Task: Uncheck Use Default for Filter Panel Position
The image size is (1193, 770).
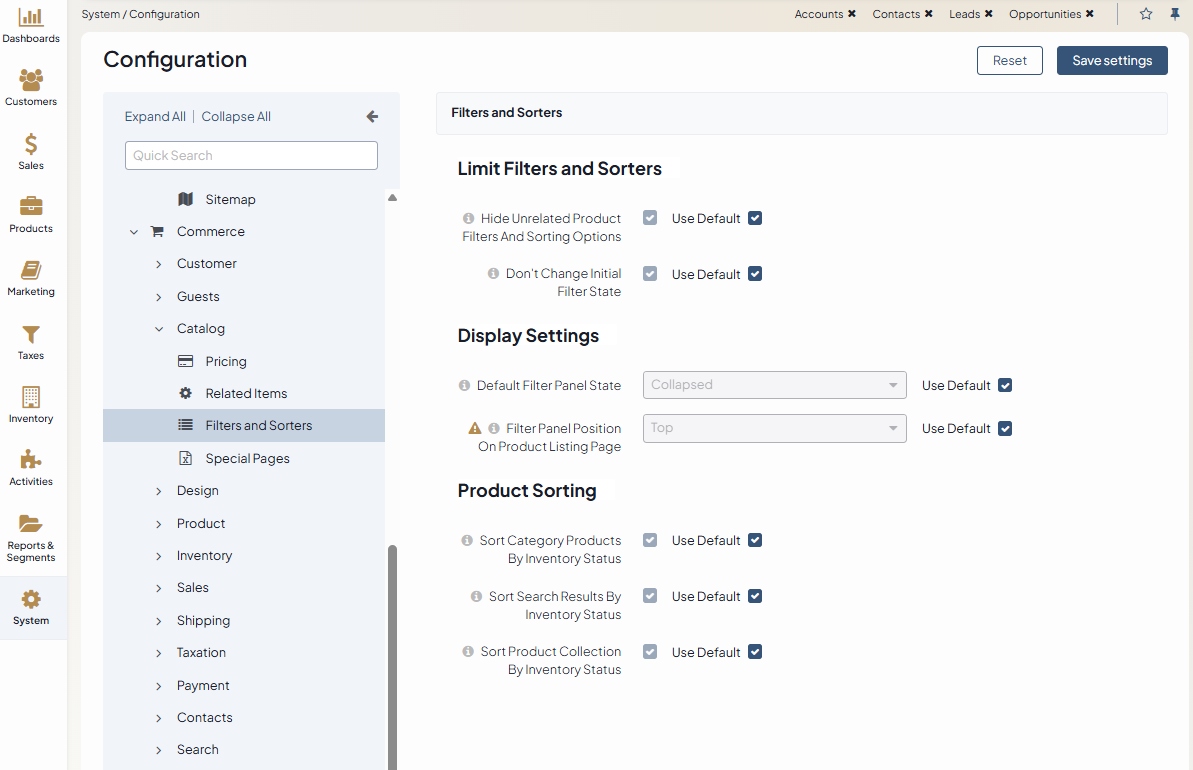Action: click(x=1005, y=428)
